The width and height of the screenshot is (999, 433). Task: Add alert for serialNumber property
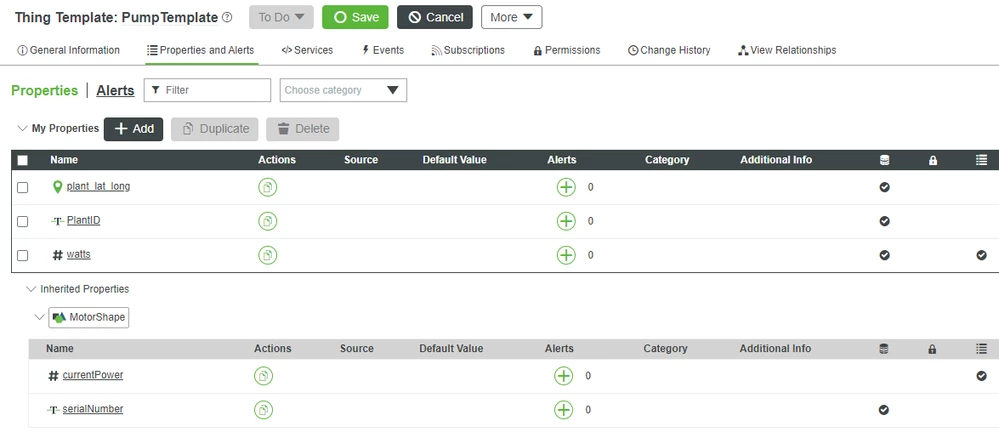point(563,409)
